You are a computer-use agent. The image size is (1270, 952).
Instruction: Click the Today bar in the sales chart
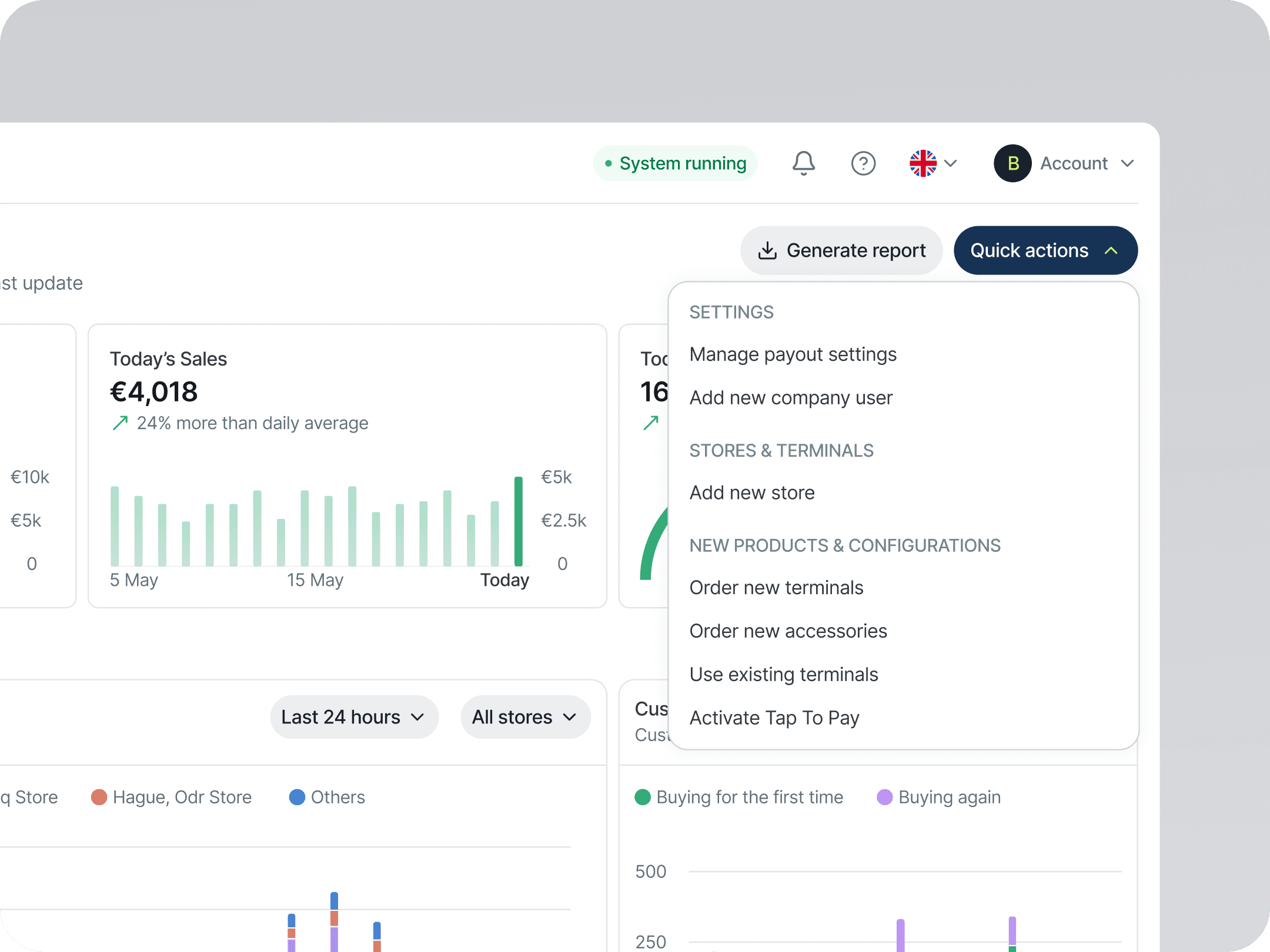[518, 521]
